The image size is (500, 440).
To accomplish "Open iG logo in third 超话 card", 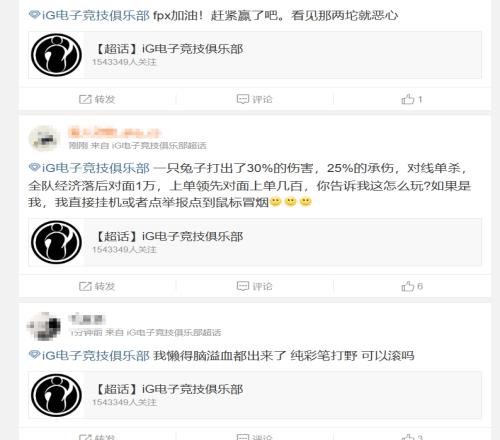I will [x=56, y=395].
